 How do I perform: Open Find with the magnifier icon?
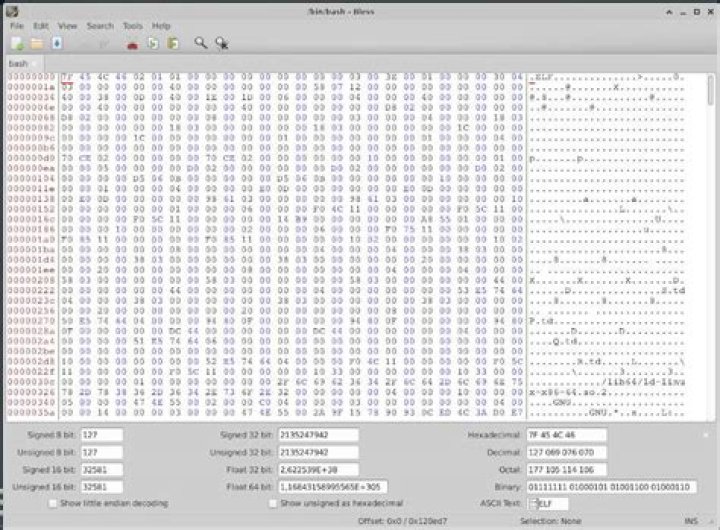click(201, 43)
